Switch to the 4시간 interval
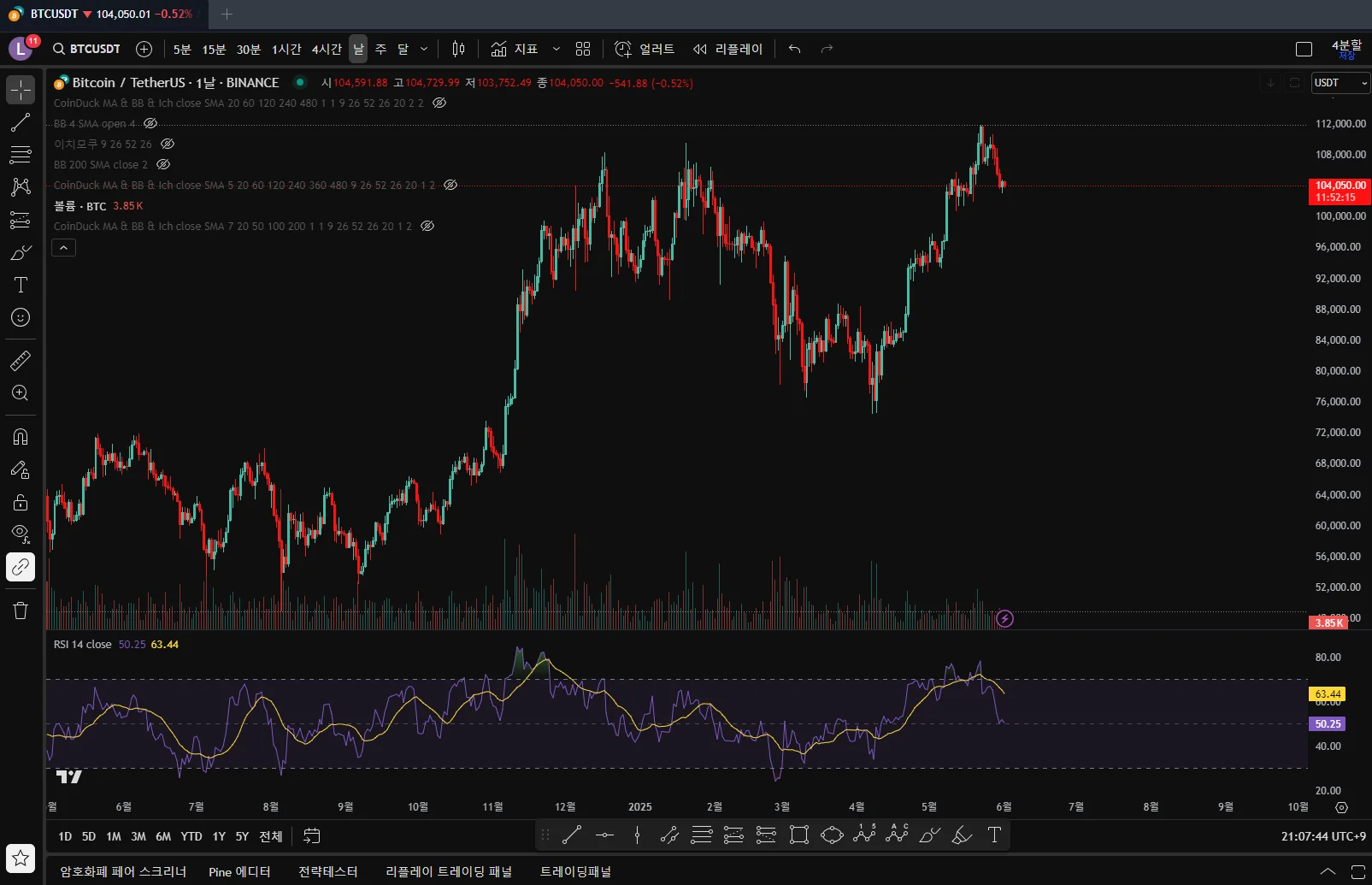 coord(327,49)
